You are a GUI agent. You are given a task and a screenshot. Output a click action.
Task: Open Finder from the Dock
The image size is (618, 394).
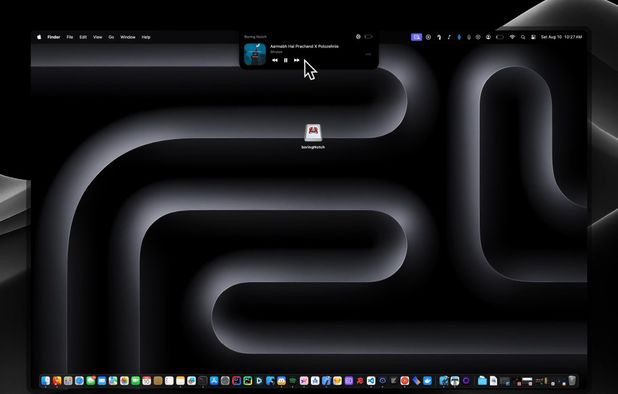click(x=46, y=381)
